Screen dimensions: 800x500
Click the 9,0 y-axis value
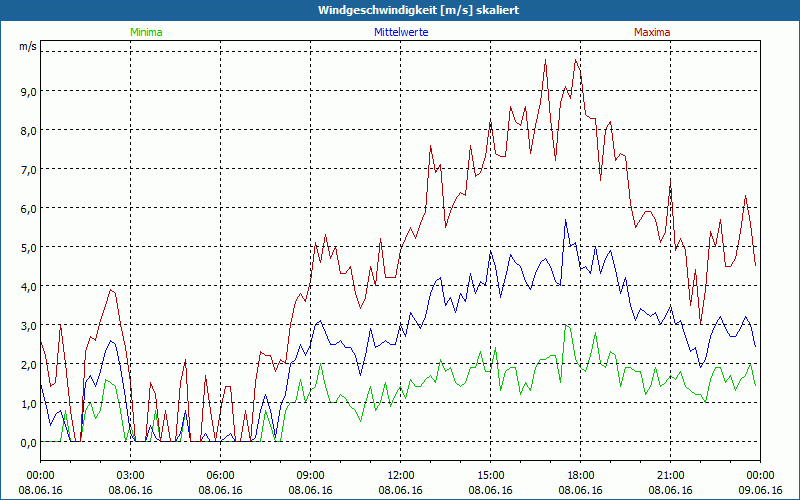pos(29,92)
